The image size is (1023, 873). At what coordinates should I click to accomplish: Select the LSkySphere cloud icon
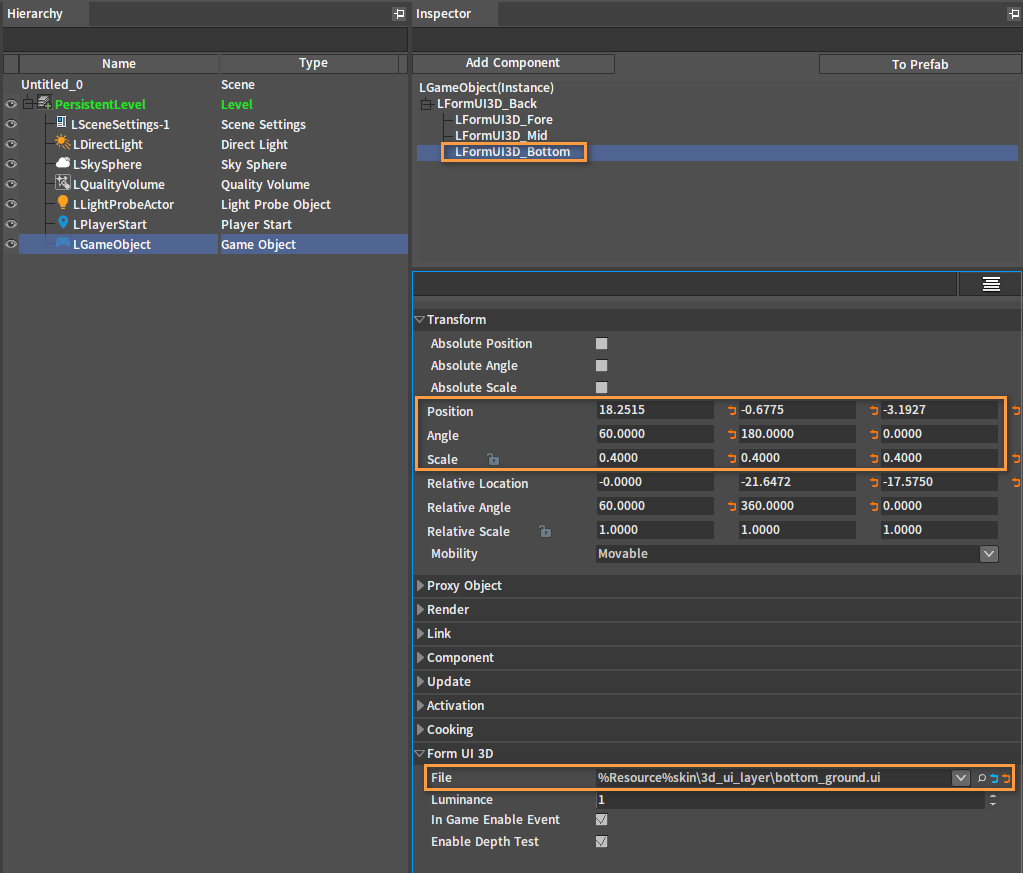63,163
